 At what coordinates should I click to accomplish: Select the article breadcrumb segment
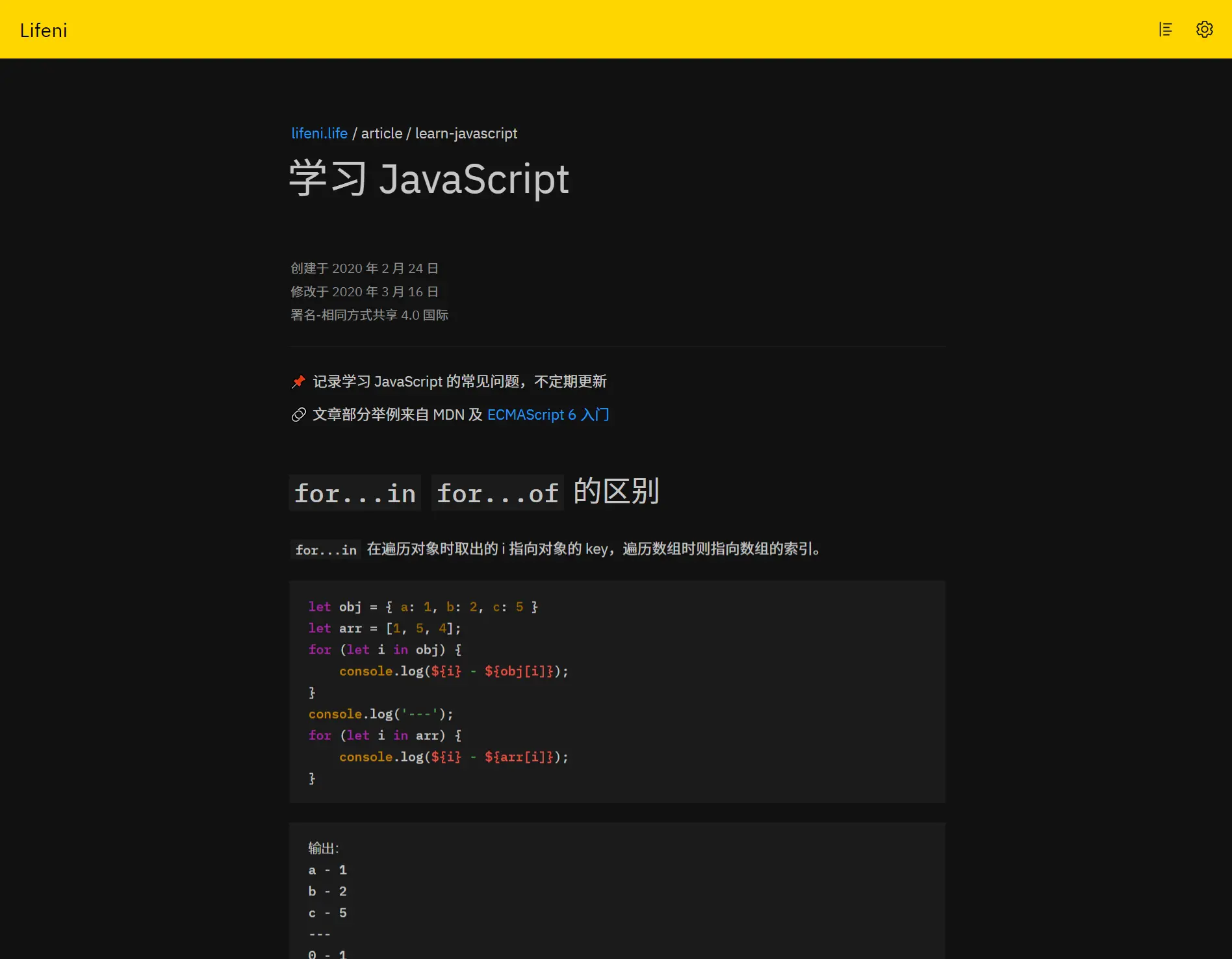tap(381, 133)
